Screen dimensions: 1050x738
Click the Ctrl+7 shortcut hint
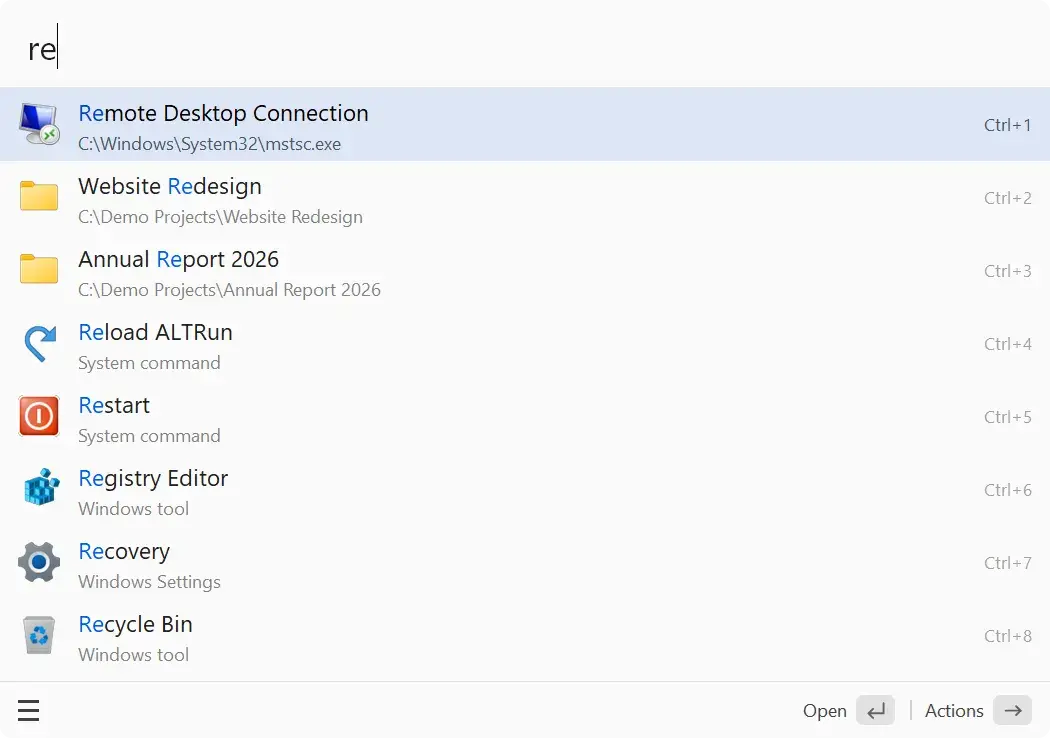1007,563
